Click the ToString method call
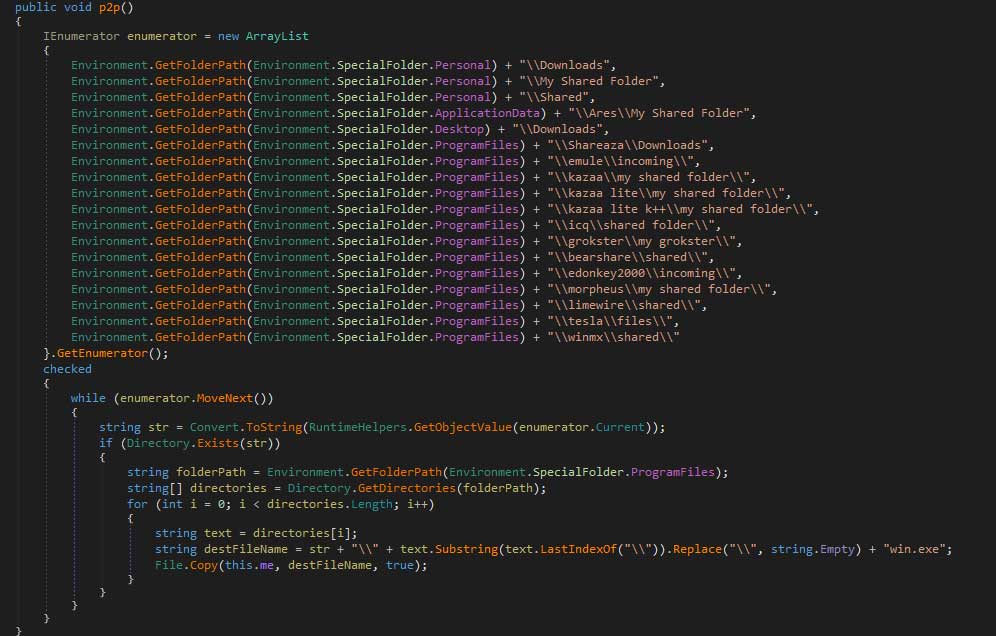996x636 pixels. (274, 427)
